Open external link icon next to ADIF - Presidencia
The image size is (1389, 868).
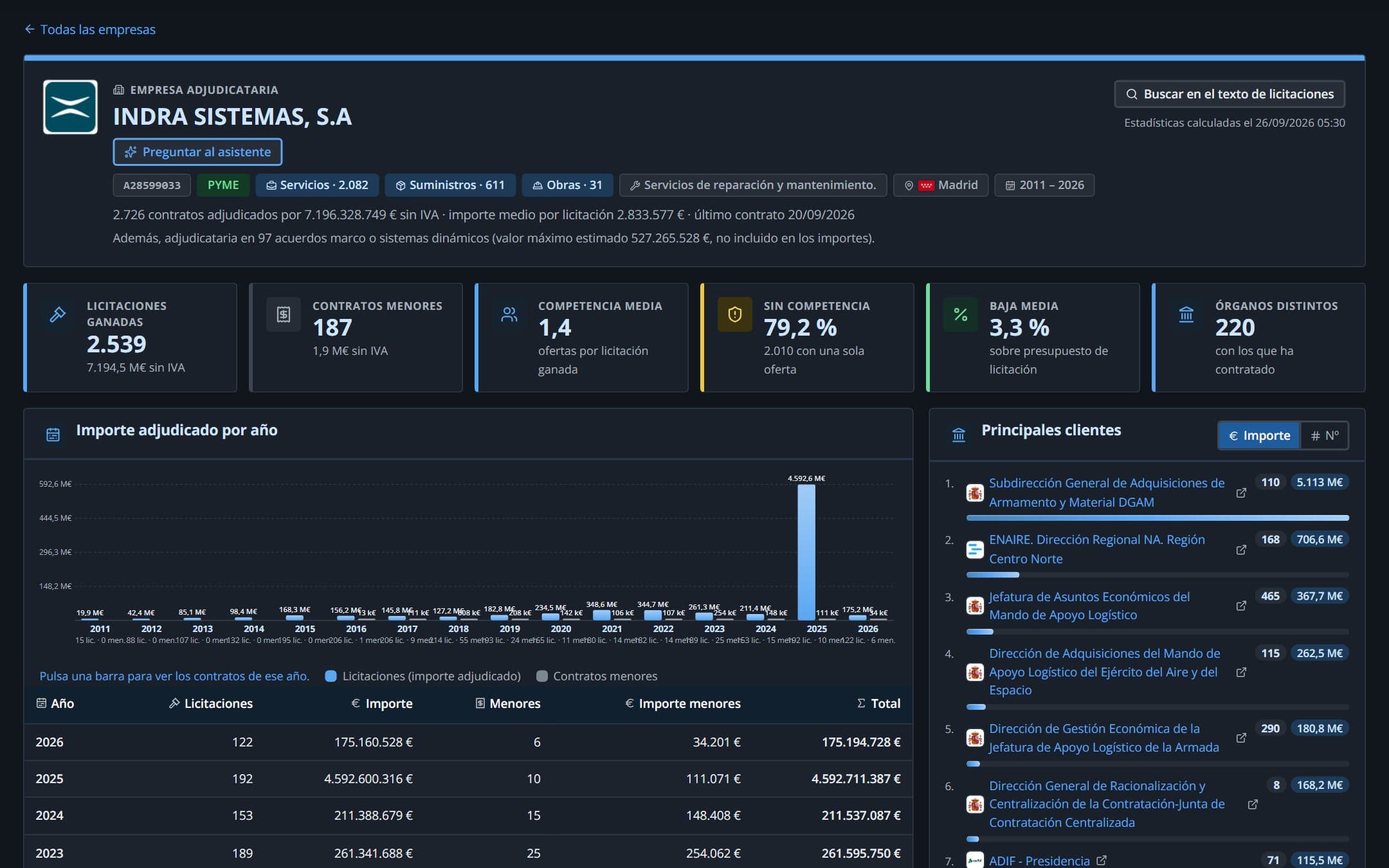point(1102,860)
